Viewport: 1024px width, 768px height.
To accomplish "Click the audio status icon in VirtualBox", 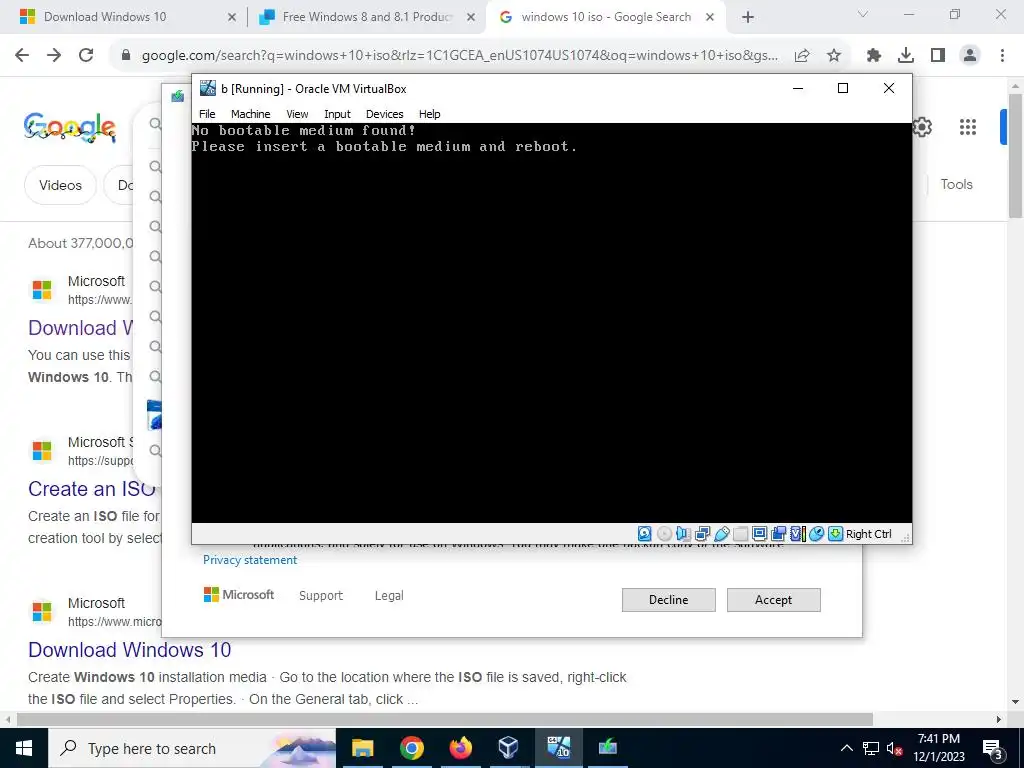I will (x=683, y=534).
